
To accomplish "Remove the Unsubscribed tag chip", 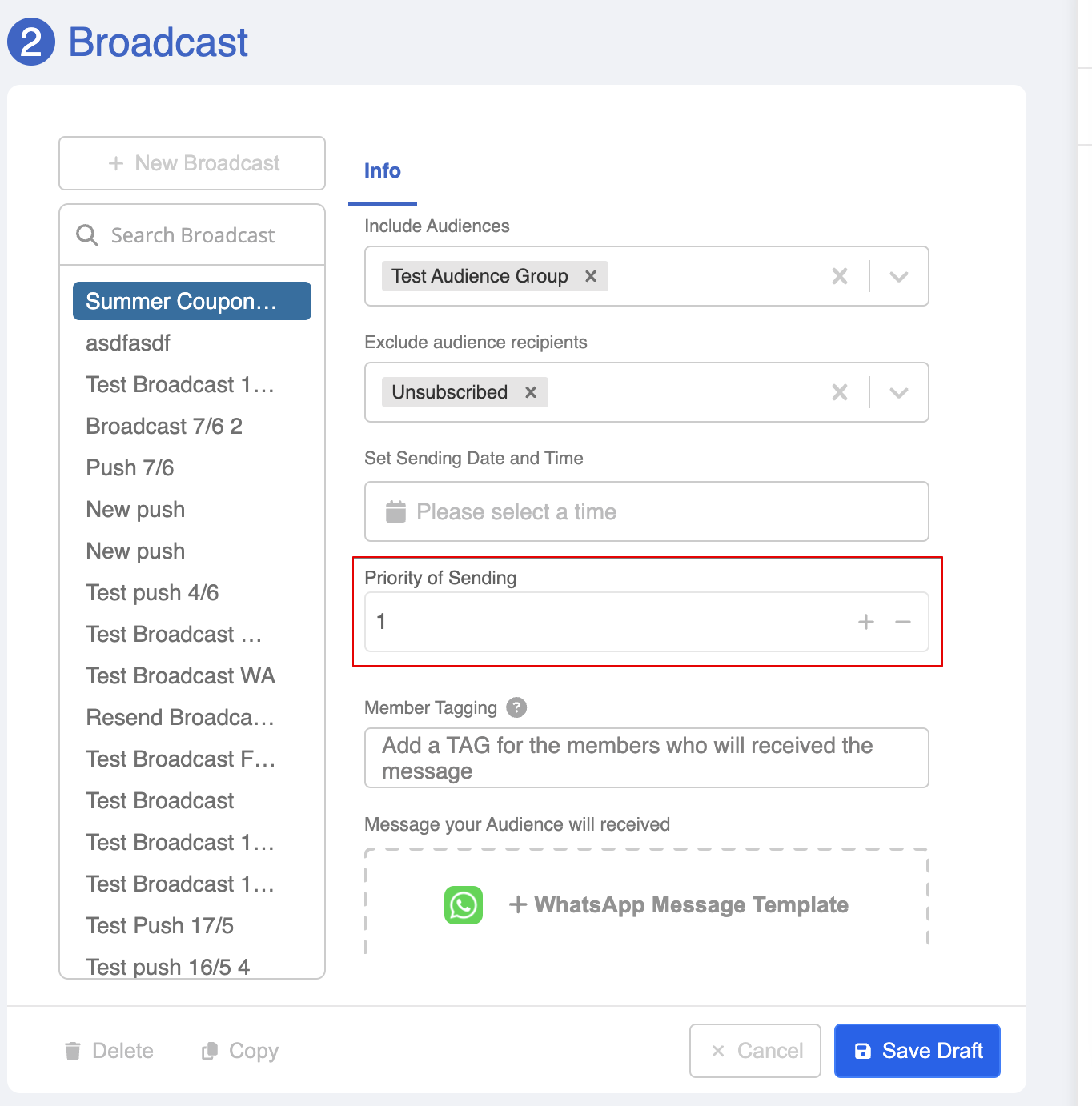I will [x=530, y=392].
